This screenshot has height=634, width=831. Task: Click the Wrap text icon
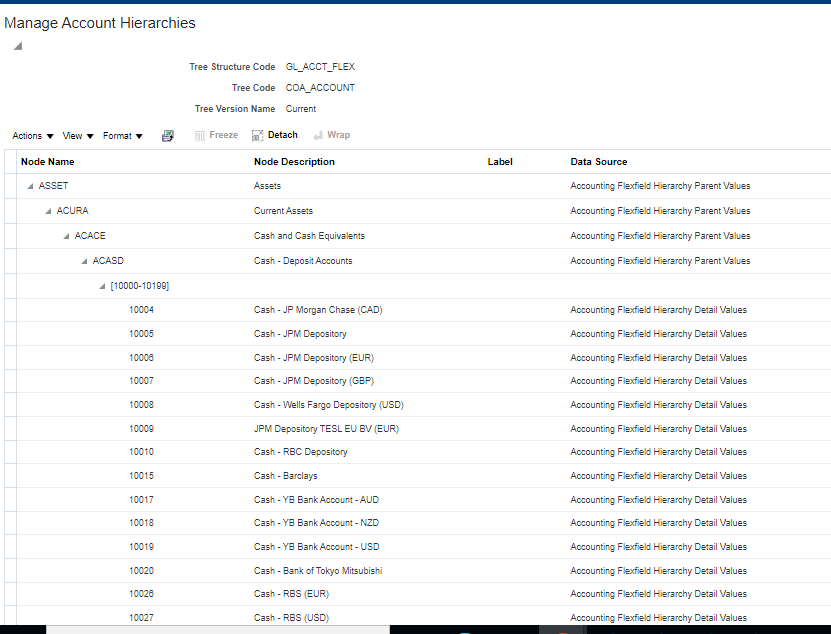tap(331, 135)
